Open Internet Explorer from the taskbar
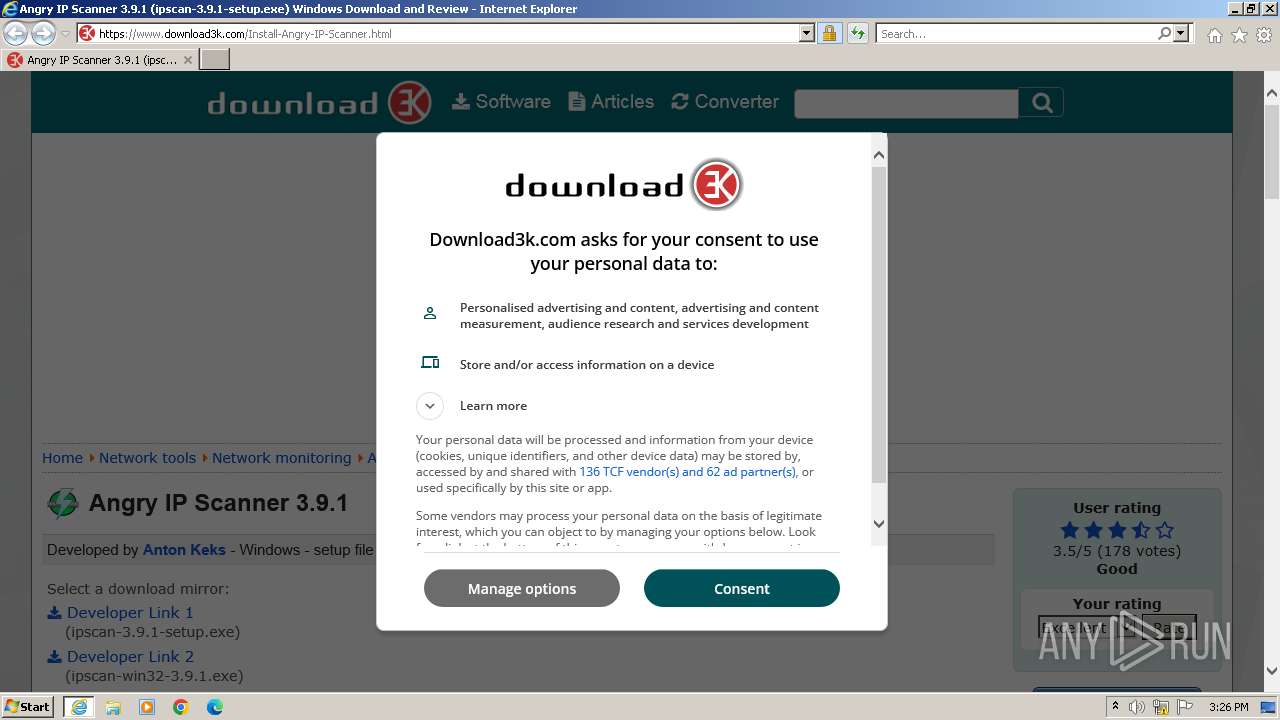 78,707
